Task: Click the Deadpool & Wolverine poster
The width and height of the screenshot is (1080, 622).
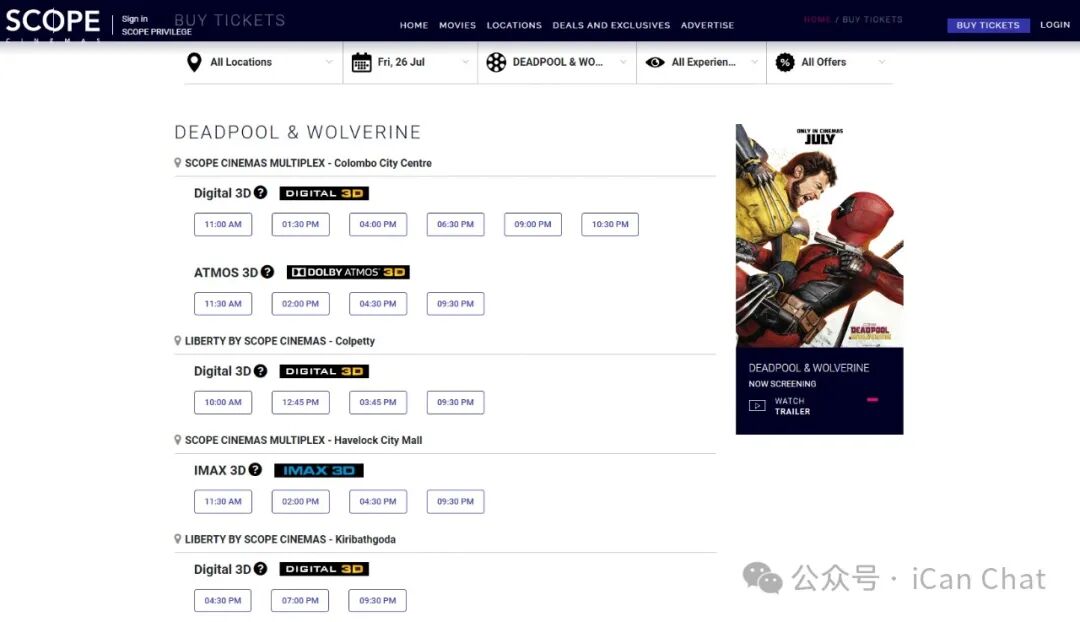Action: point(819,236)
